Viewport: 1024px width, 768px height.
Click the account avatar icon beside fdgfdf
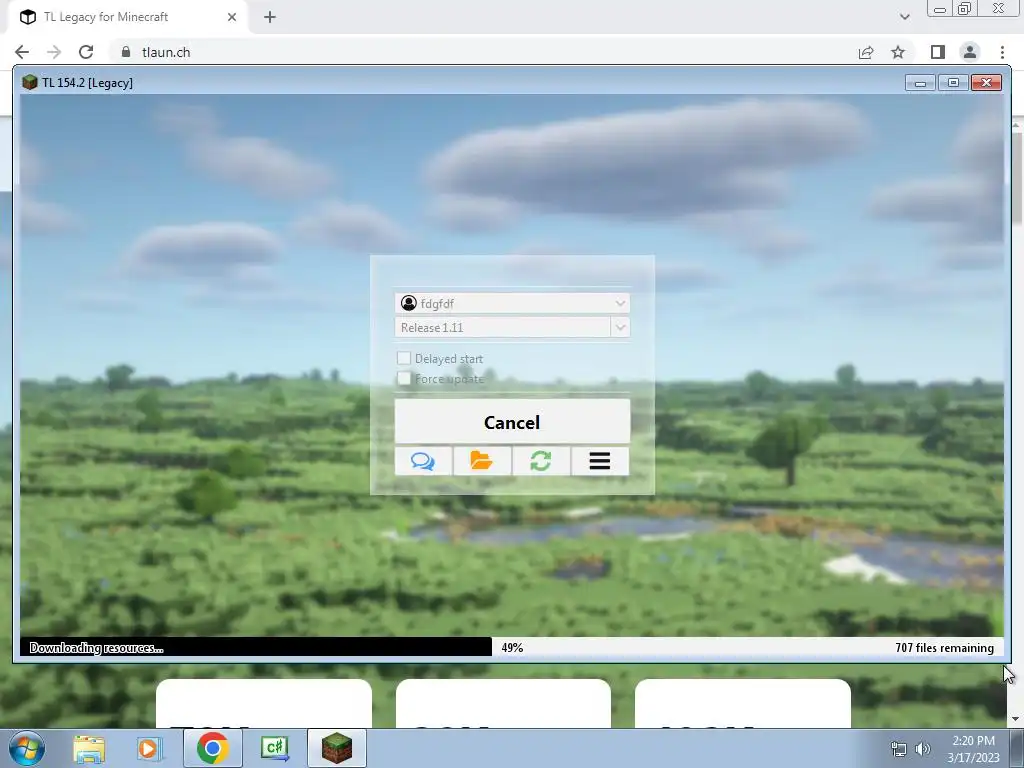point(409,303)
